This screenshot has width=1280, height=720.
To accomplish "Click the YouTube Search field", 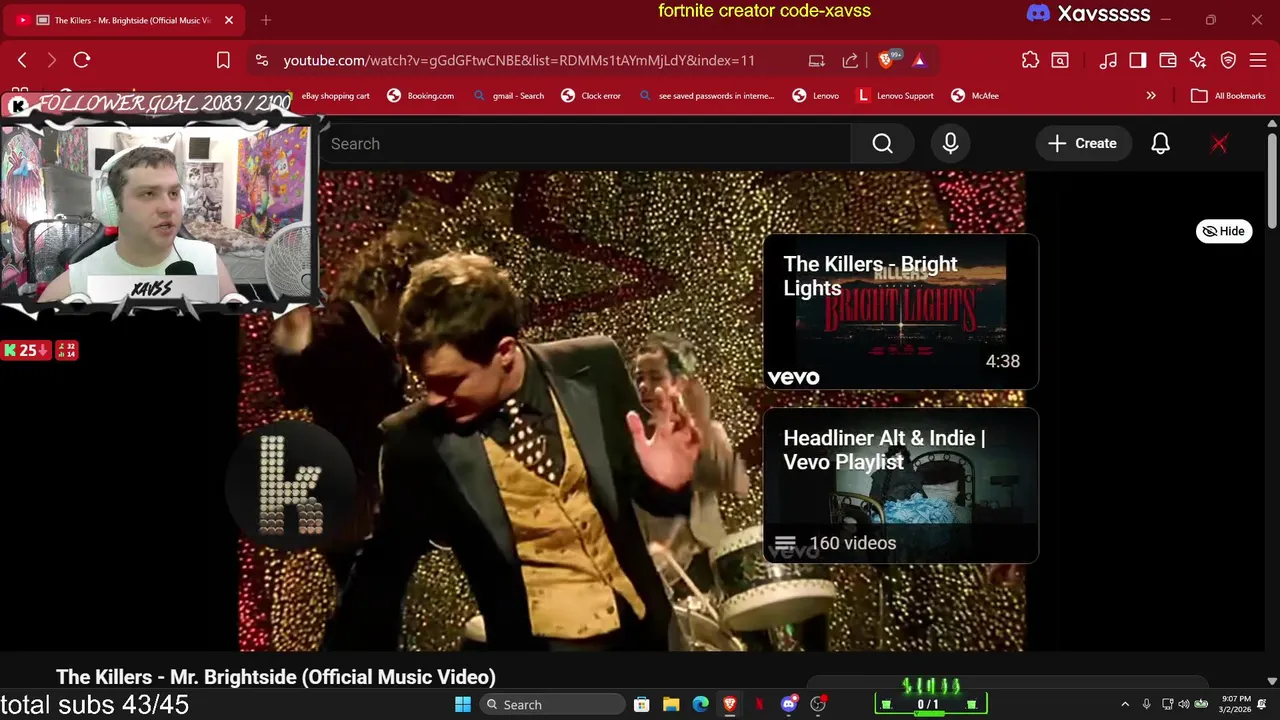I will coord(585,144).
